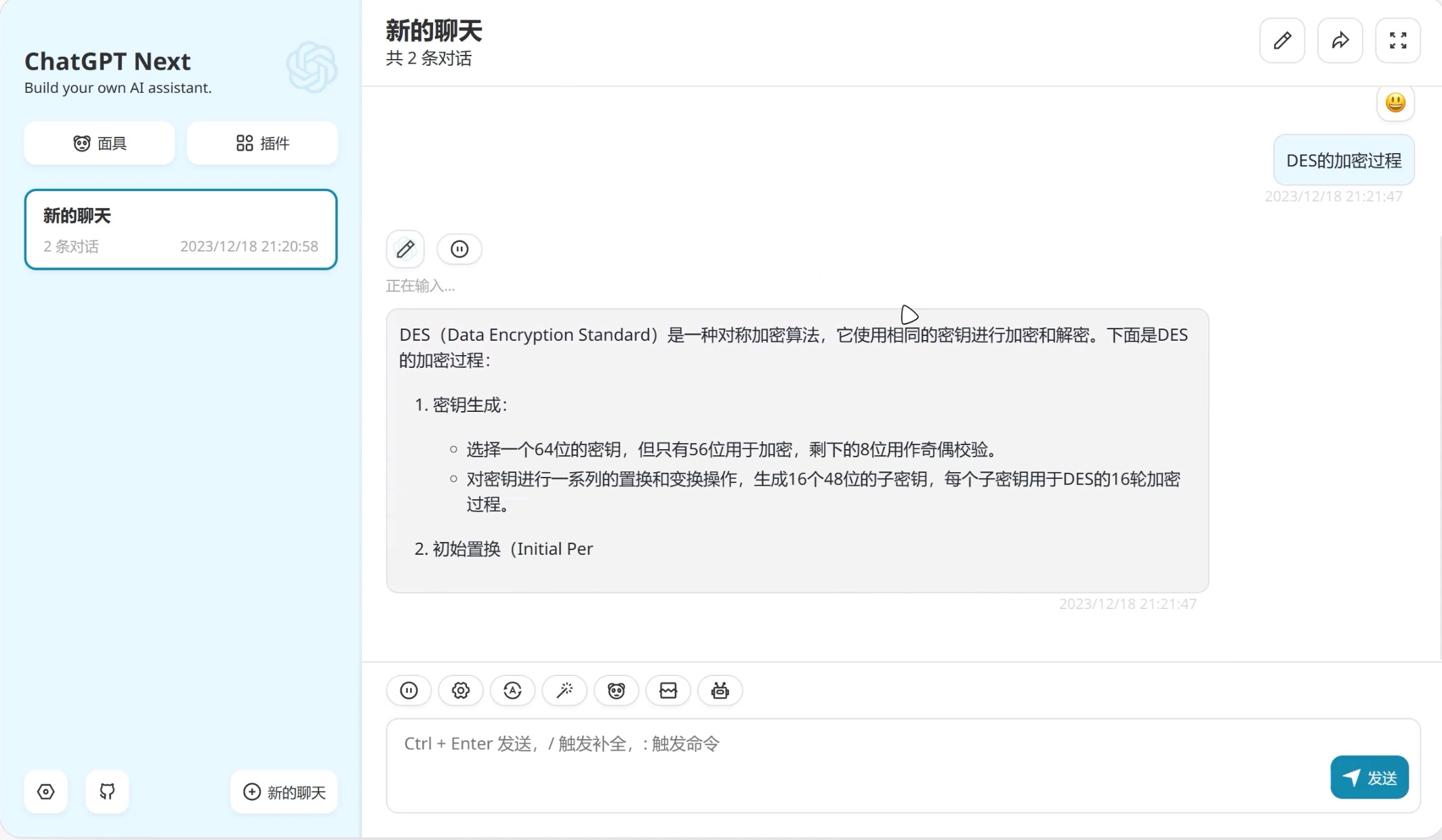The image size is (1442, 840).
Task: Click the 正在输入... status text
Action: (x=420, y=286)
